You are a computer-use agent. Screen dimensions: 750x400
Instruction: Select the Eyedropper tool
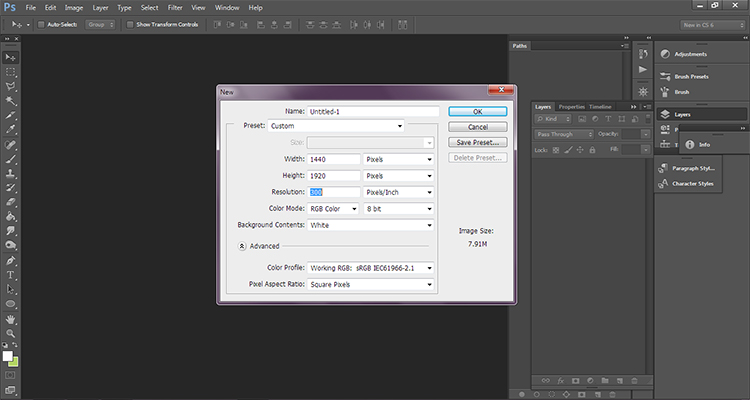click(11, 130)
